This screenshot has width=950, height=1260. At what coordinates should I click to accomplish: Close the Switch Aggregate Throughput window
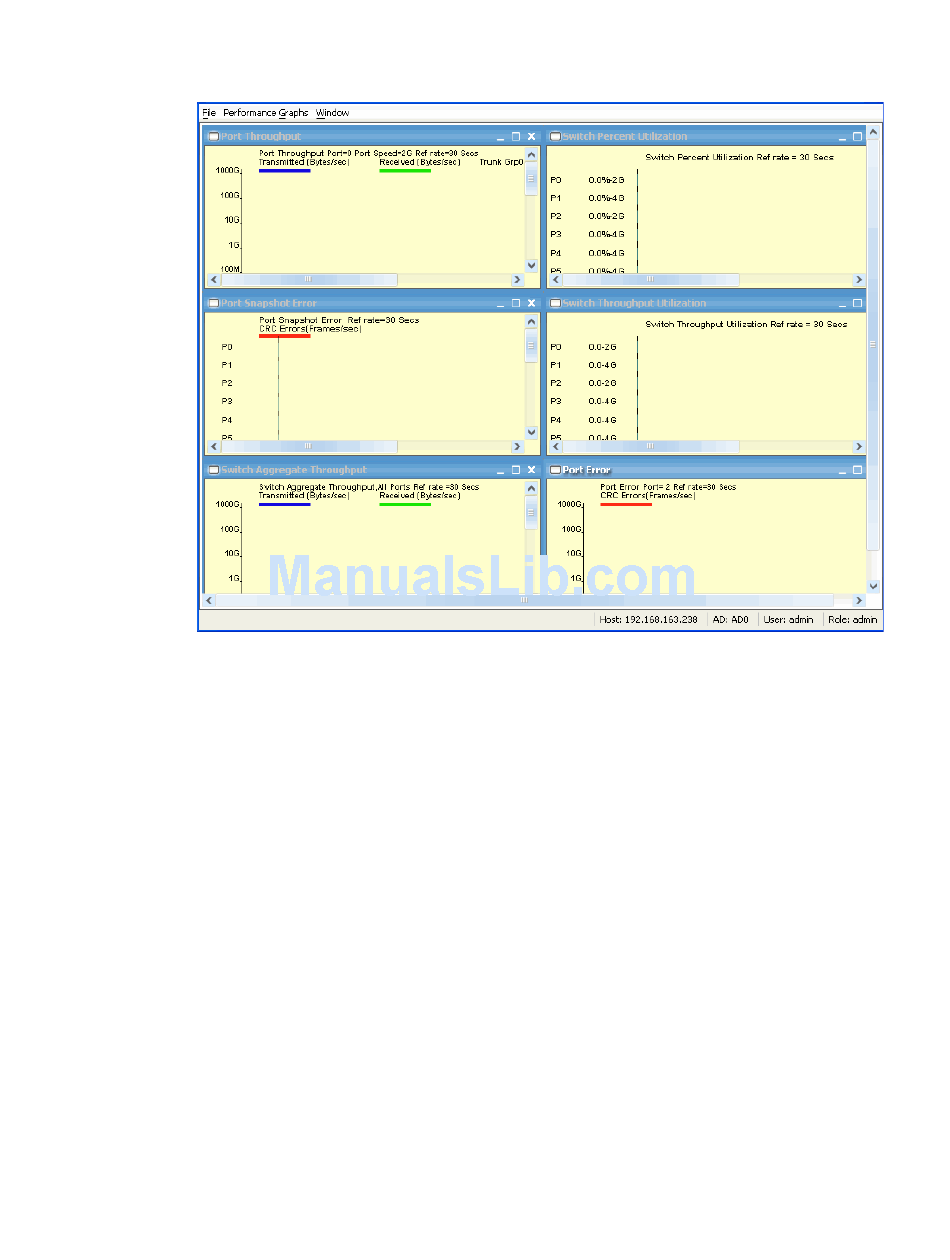(x=531, y=470)
